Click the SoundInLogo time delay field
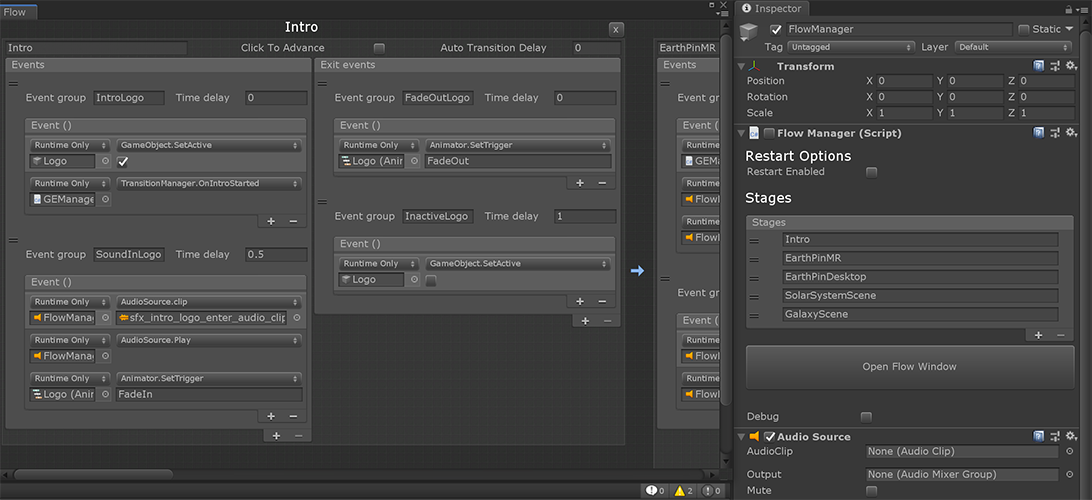1092x500 pixels. [x=276, y=254]
